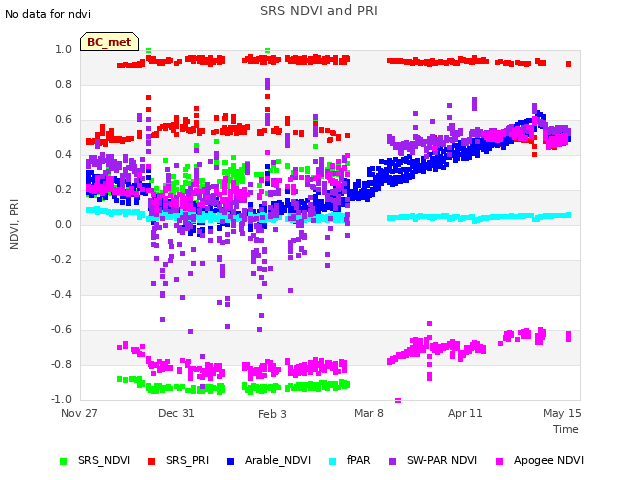Click the 'No data for ndvi' message
640x480 pixels.
click(48, 14)
